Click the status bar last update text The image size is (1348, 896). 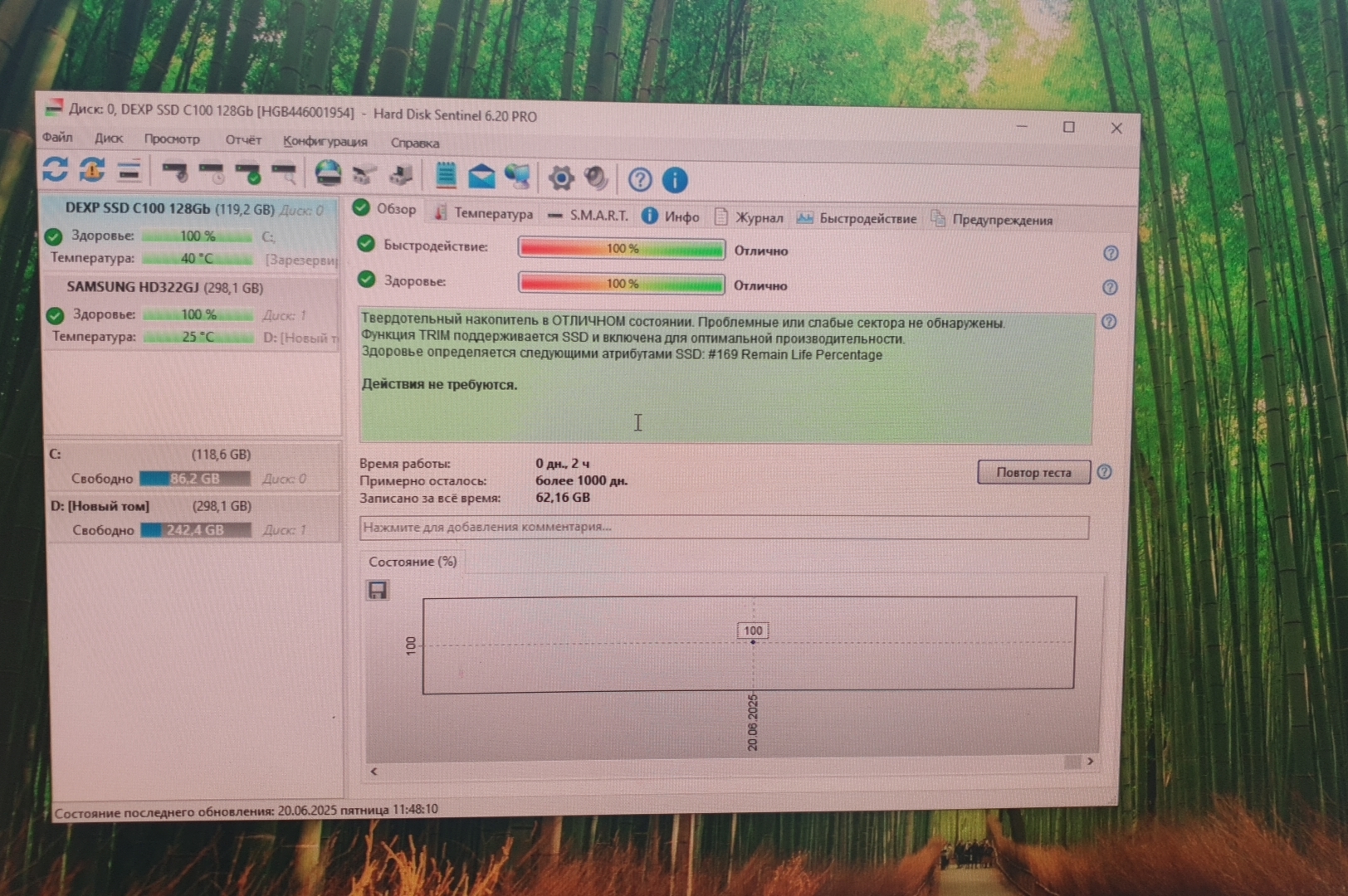(246, 811)
